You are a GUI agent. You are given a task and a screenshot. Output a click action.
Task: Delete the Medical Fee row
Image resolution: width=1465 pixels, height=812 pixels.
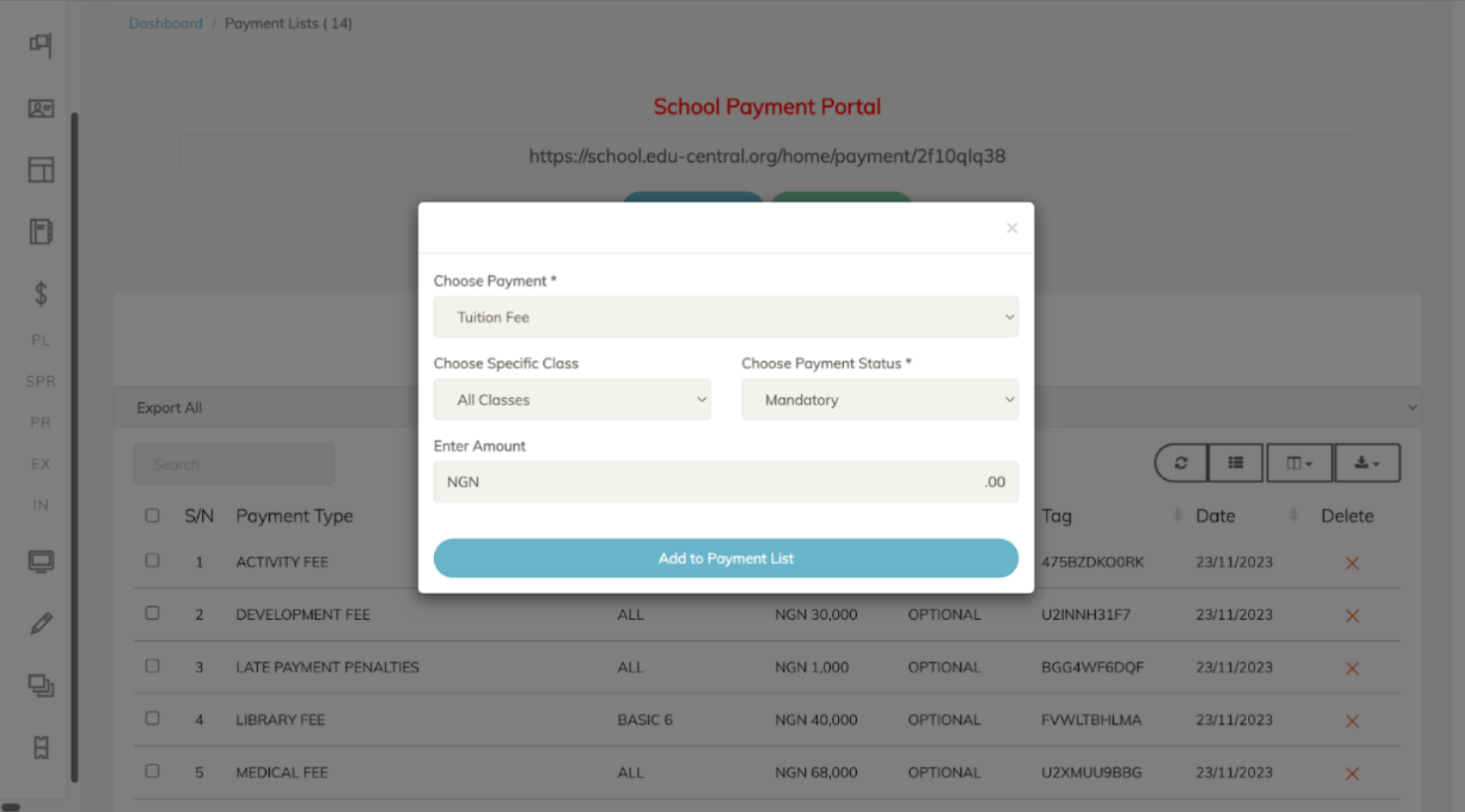[x=1352, y=773]
